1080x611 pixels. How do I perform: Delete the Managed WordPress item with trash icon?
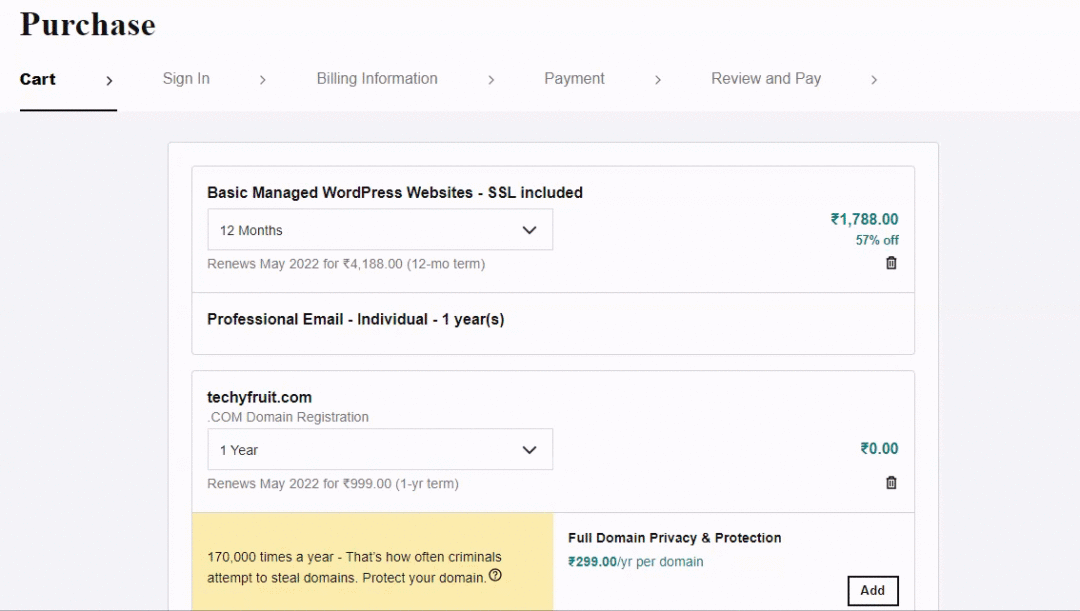(x=891, y=263)
